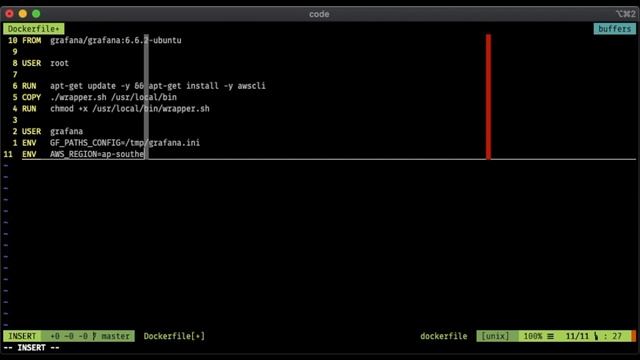640x360 pixels.
Task: Click column number 27 in status line
Action: pyautogui.click(x=617, y=336)
